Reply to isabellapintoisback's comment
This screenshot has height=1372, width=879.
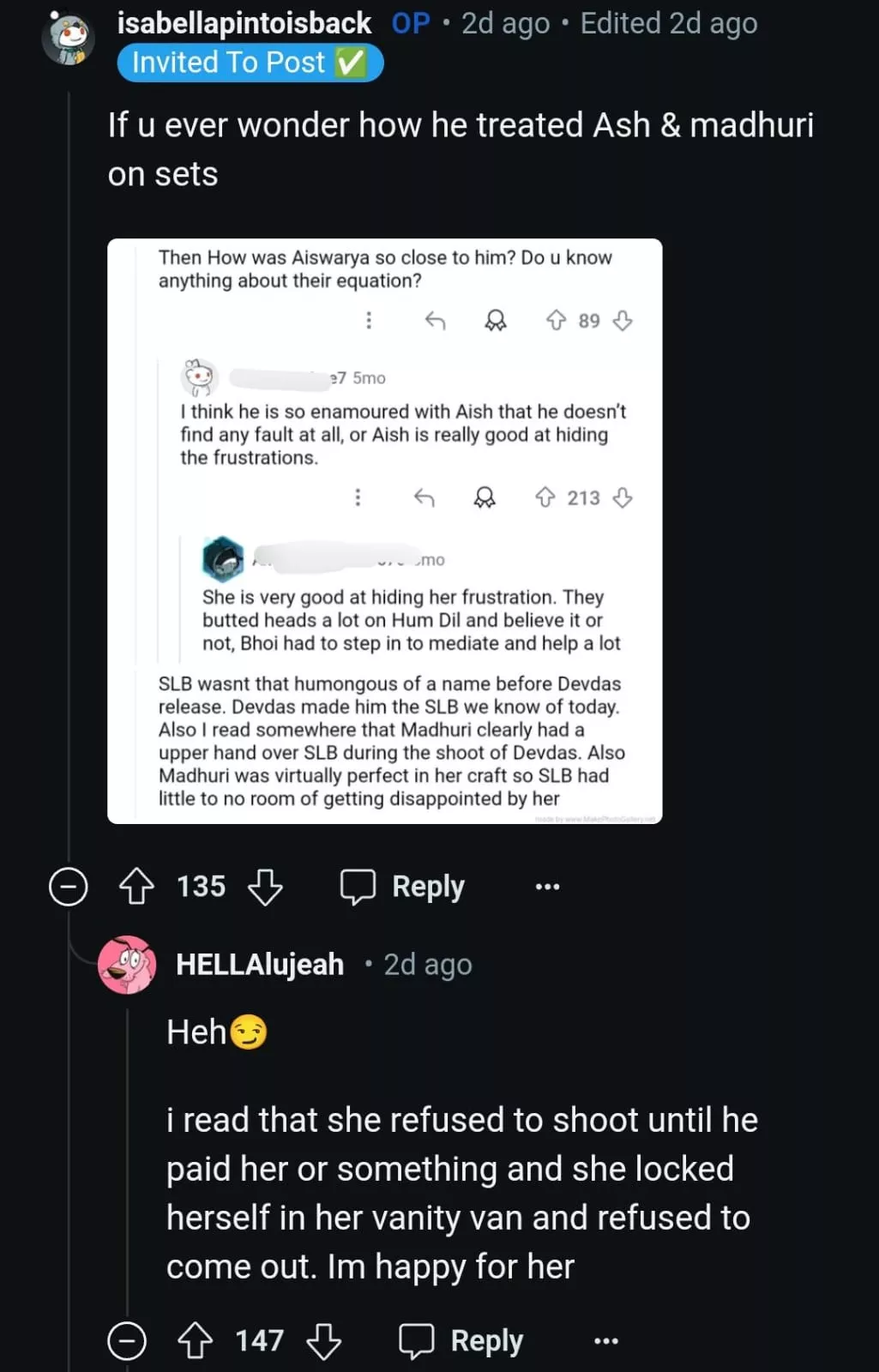click(403, 886)
